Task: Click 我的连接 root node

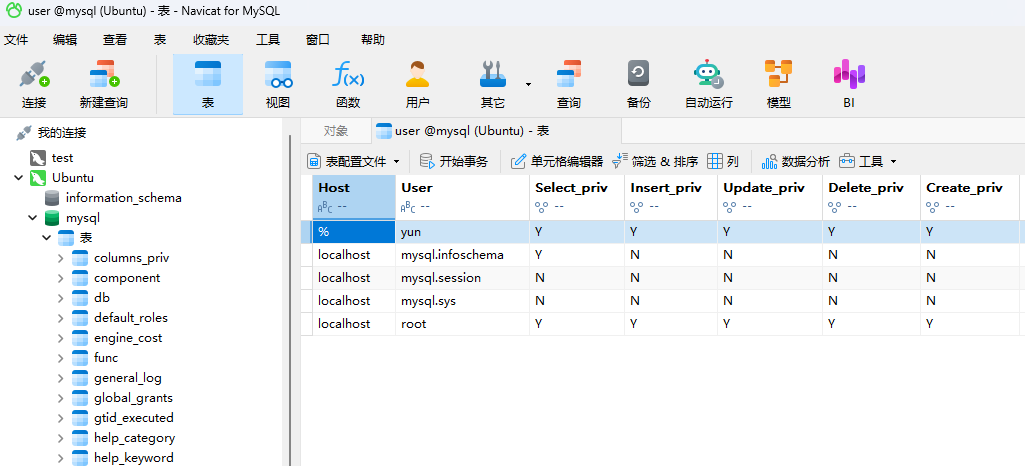Action: pos(61,133)
